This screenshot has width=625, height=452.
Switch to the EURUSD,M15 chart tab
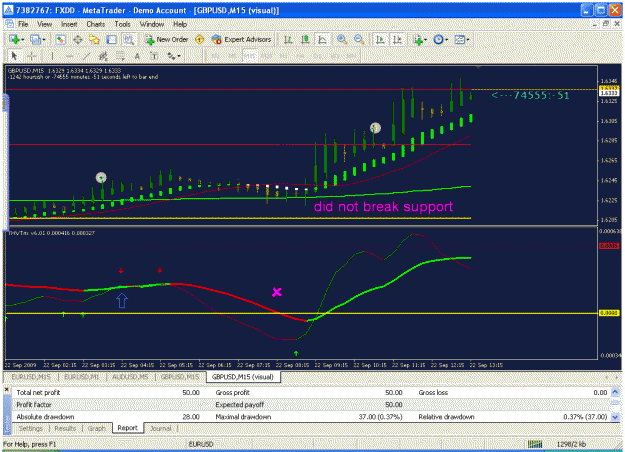pos(31,377)
